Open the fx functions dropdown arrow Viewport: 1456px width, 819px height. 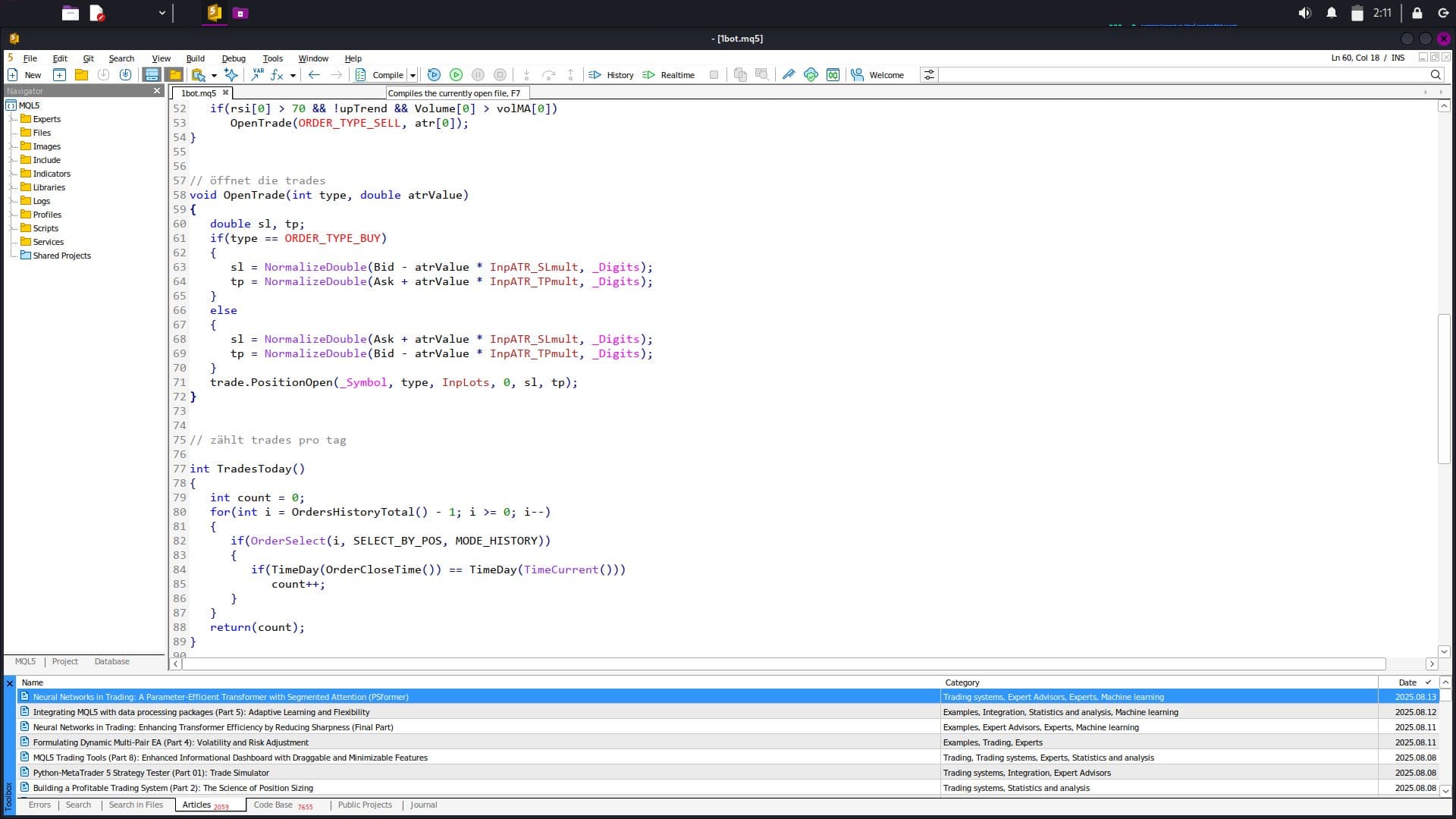[x=293, y=75]
